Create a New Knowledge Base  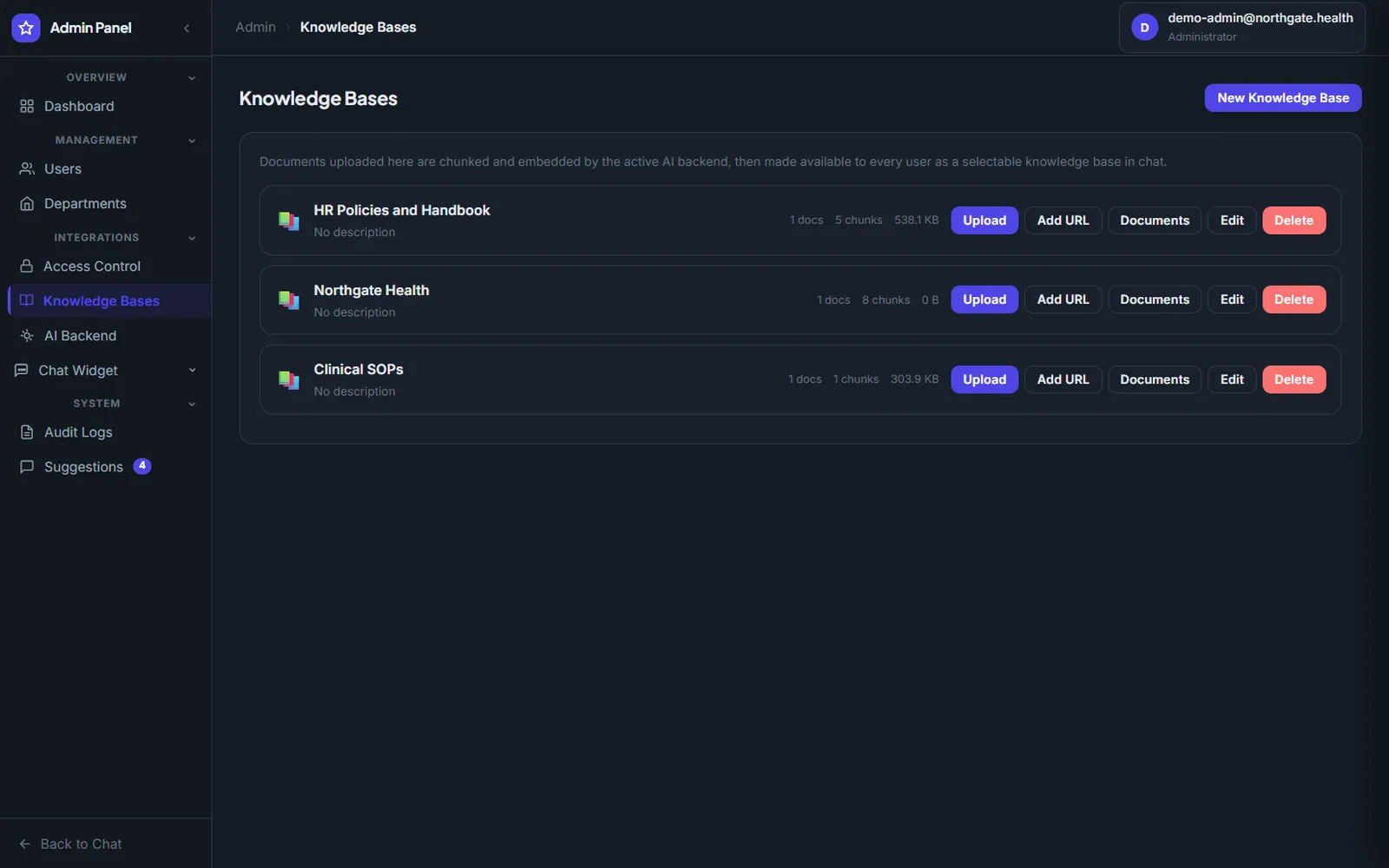1282,98
